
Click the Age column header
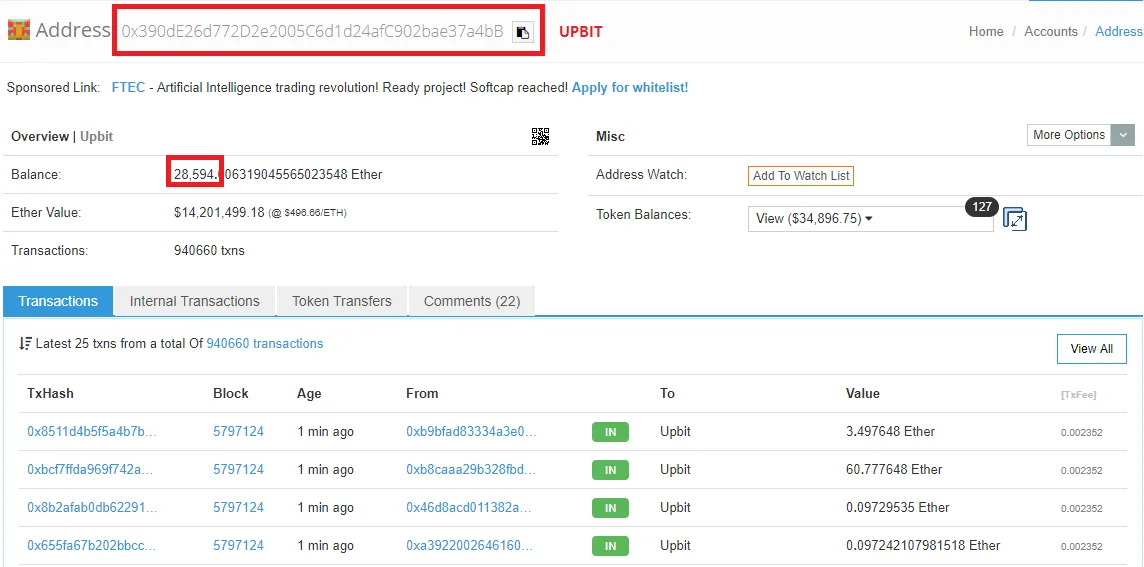pyautogui.click(x=309, y=393)
